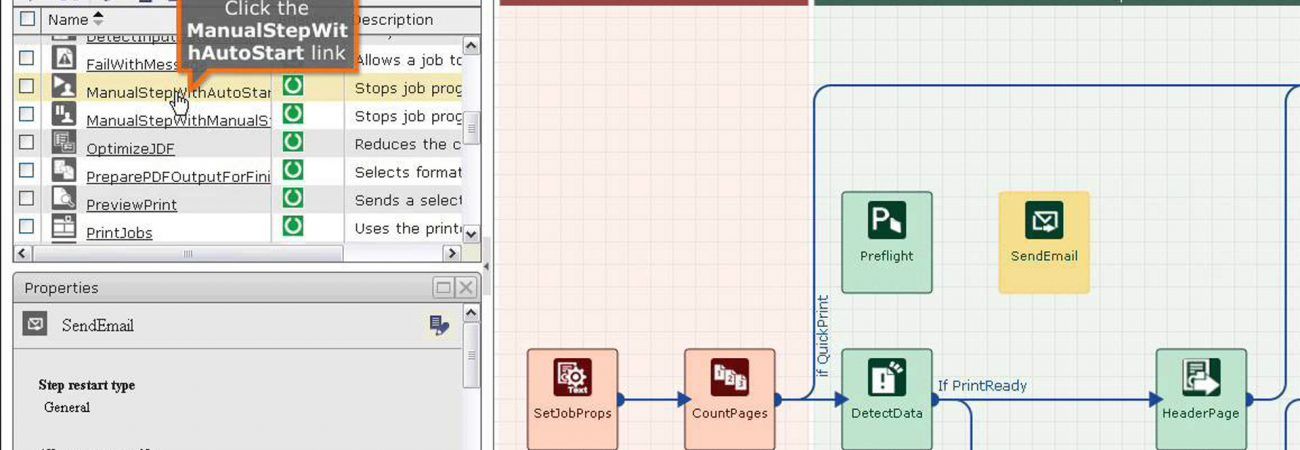Tick the checkbox for ManualStepWithAutoStart row
The width and height of the screenshot is (1300, 450).
coord(27,86)
